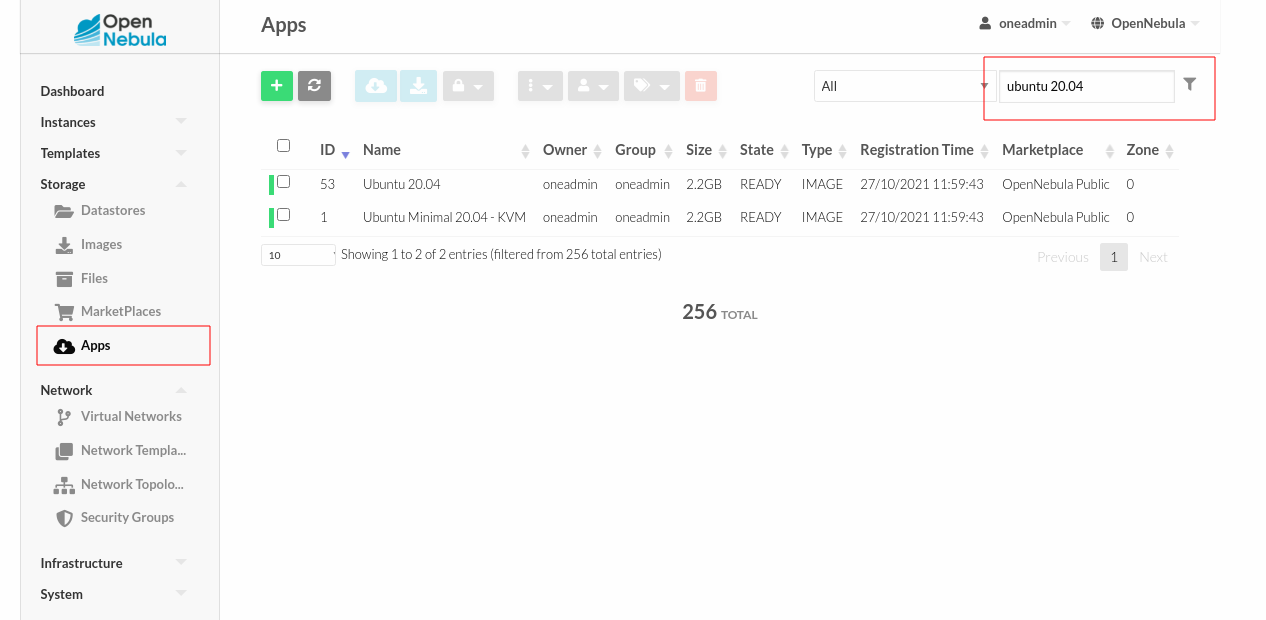Check the box for Ubuntu 20.04 row
Screen dimensions: 1266x620
(283, 182)
